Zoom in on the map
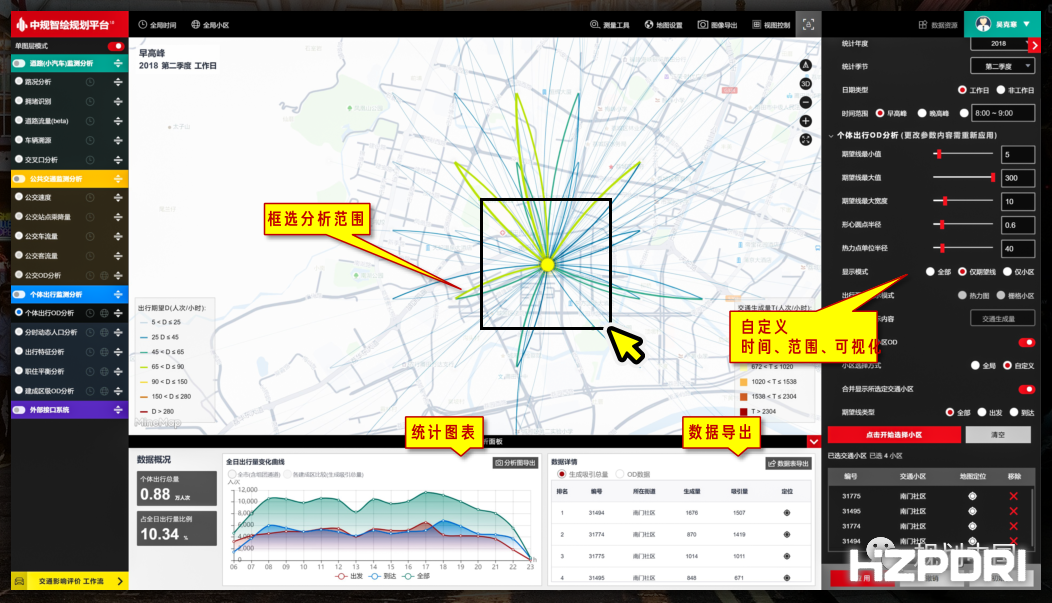Viewport: 1052px width, 603px height. coord(806,121)
